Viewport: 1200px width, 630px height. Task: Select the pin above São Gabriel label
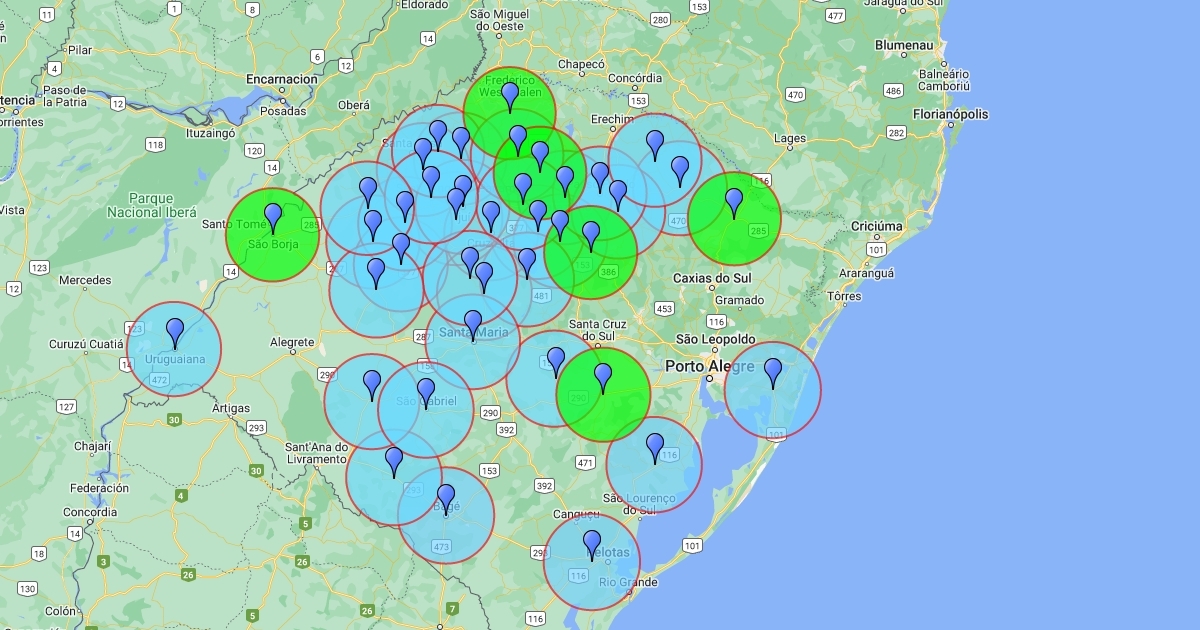[426, 393]
